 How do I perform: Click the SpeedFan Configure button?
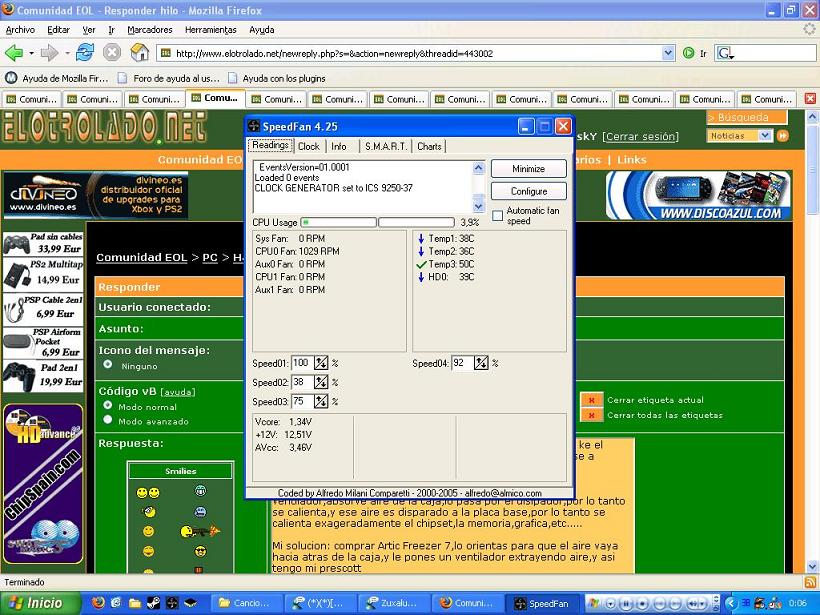(528, 191)
